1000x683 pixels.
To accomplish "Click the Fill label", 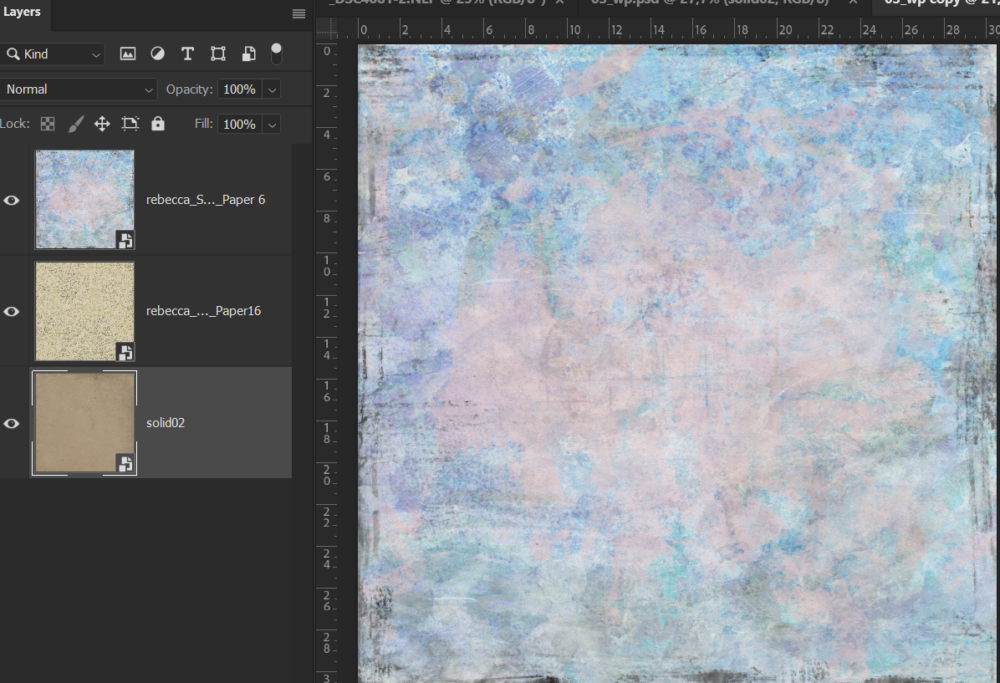I will (x=204, y=124).
